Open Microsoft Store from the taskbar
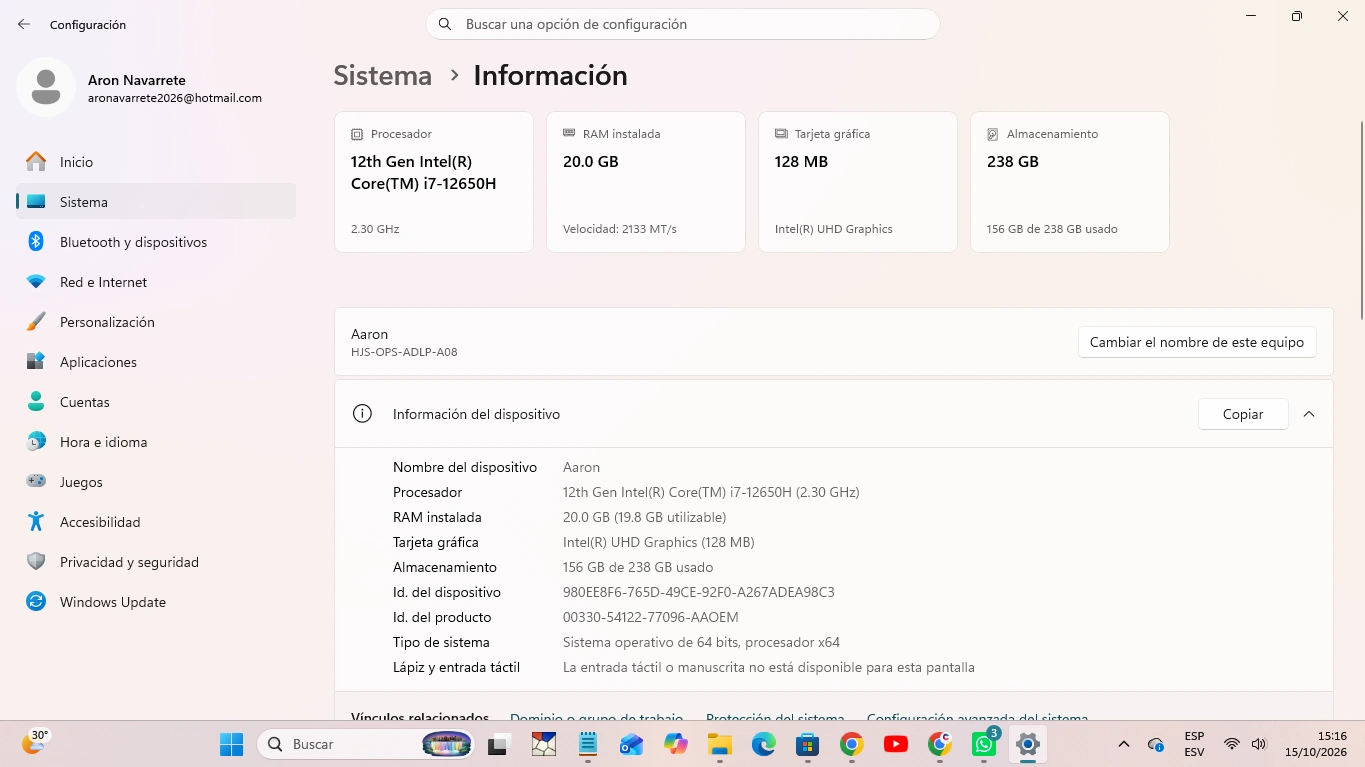This screenshot has height=767, width=1365. [808, 744]
